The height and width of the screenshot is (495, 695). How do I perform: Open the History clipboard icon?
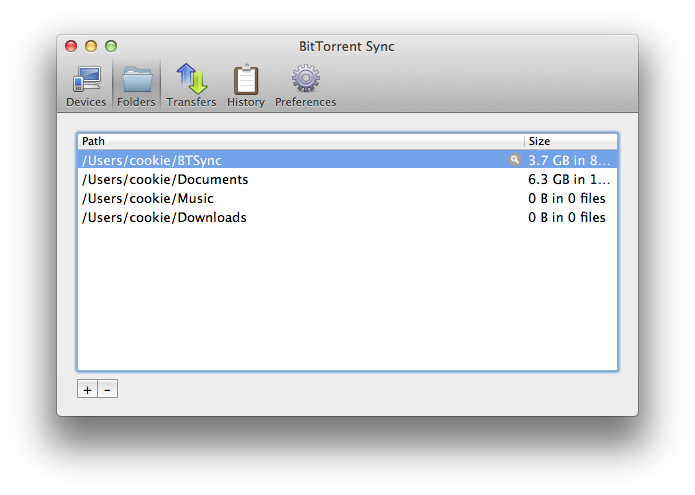[245, 85]
